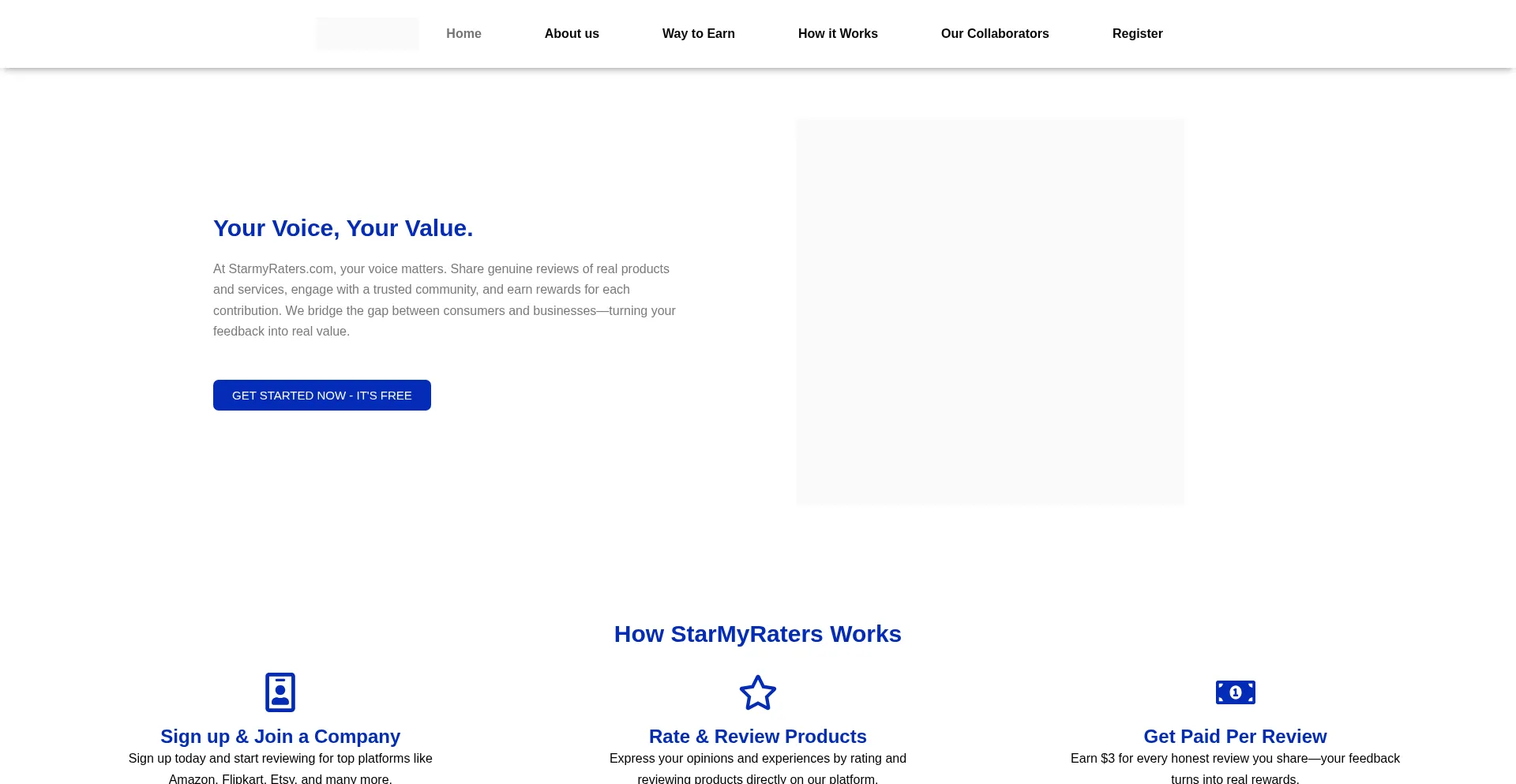Navigate to Our Collaborators

994,34
